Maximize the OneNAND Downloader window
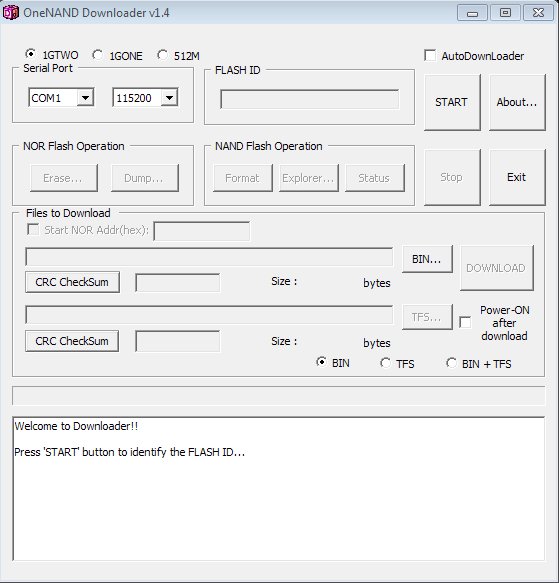The width and height of the screenshot is (559, 583). click(x=505, y=13)
